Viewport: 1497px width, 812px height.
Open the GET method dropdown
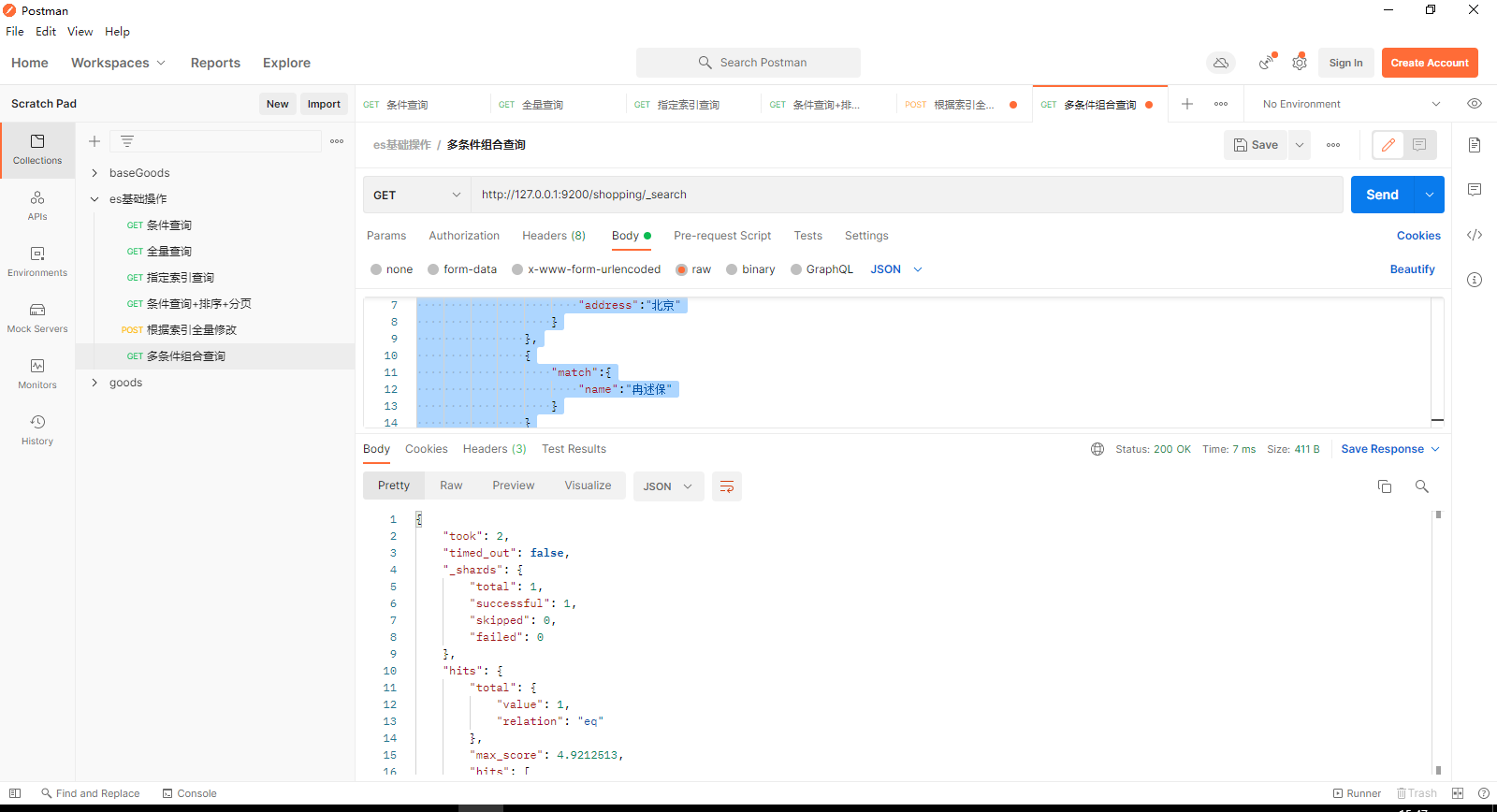(x=416, y=195)
